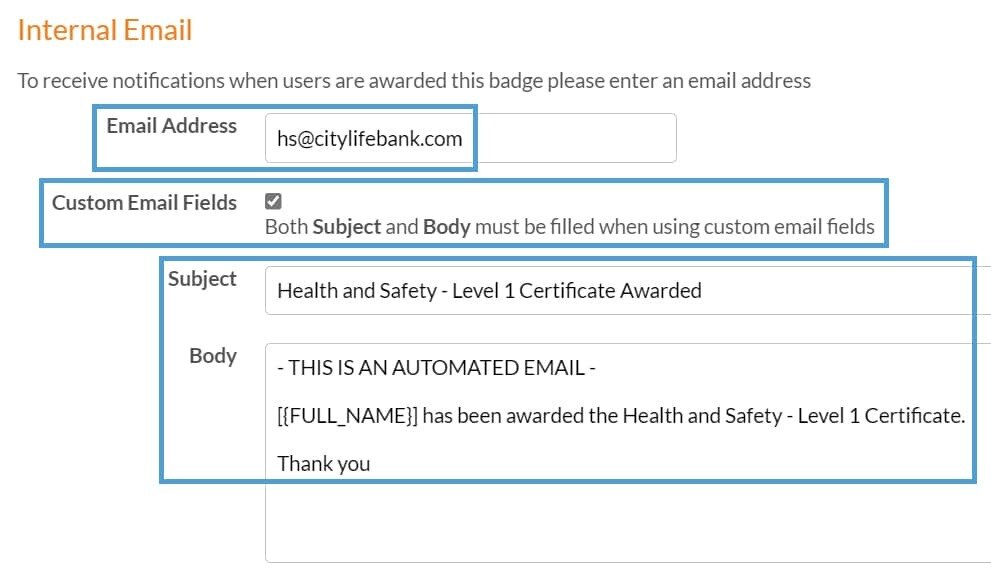991x579 pixels.
Task: Click the Email Address label
Action: [171, 126]
